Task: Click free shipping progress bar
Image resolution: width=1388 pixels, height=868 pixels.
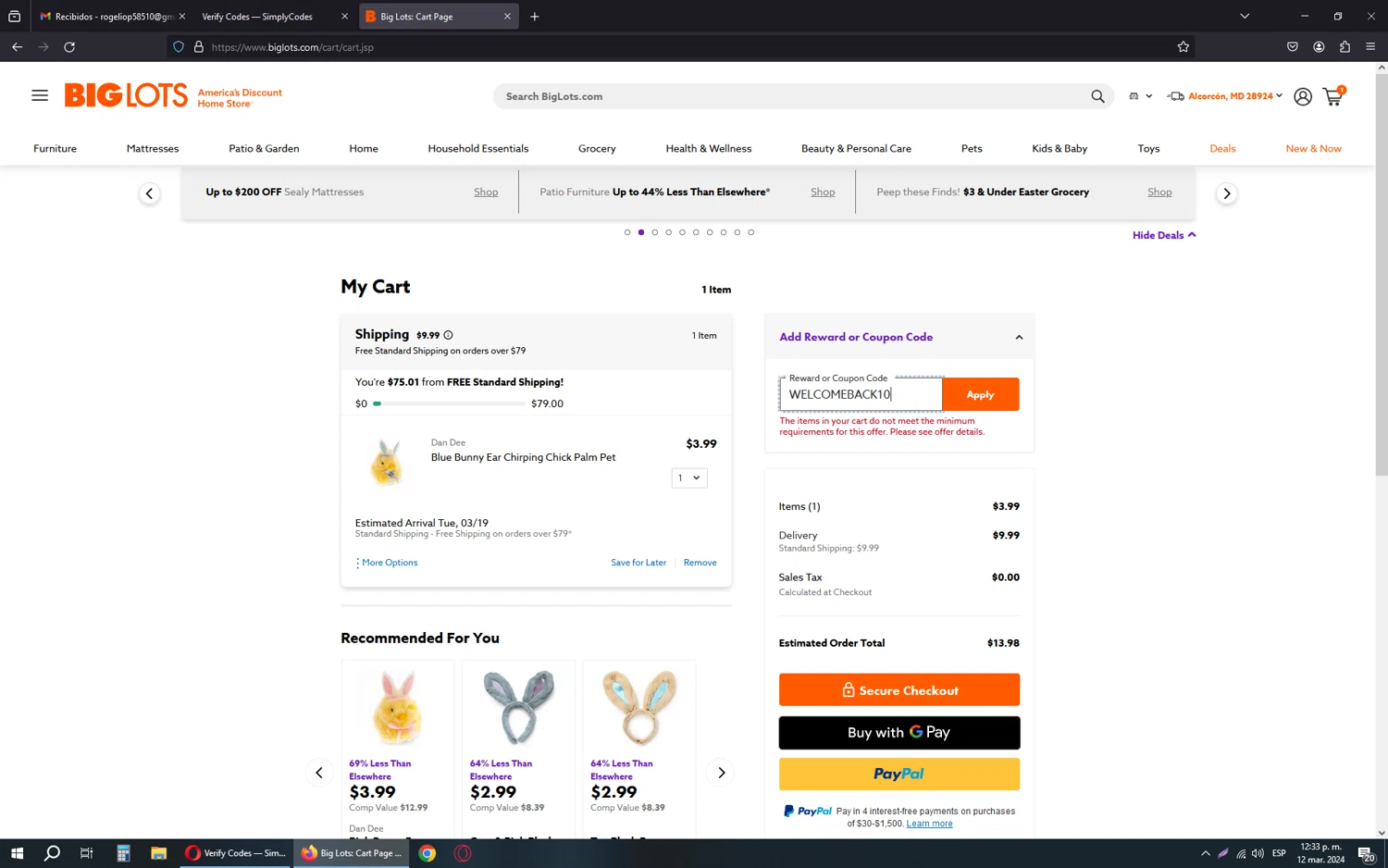Action: (x=449, y=403)
